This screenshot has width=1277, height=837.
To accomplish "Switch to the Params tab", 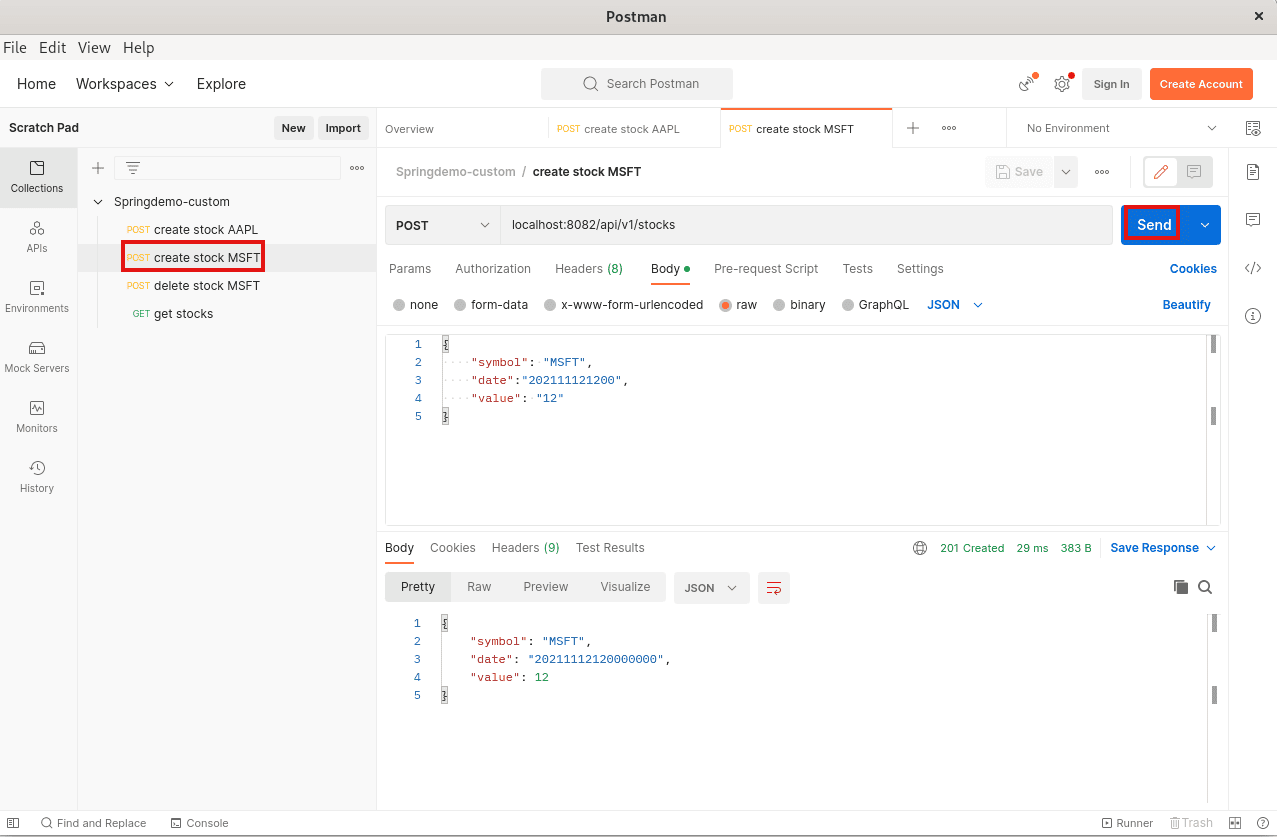I will 410,269.
